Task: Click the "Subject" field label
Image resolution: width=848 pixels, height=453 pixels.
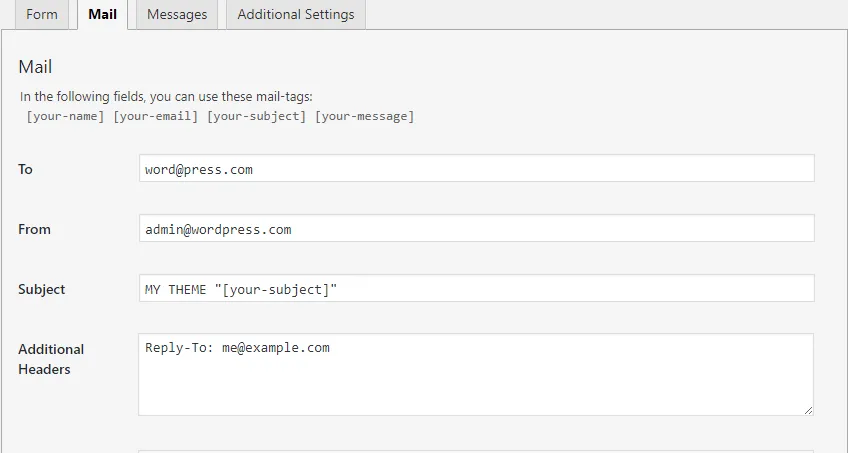Action: (42, 289)
